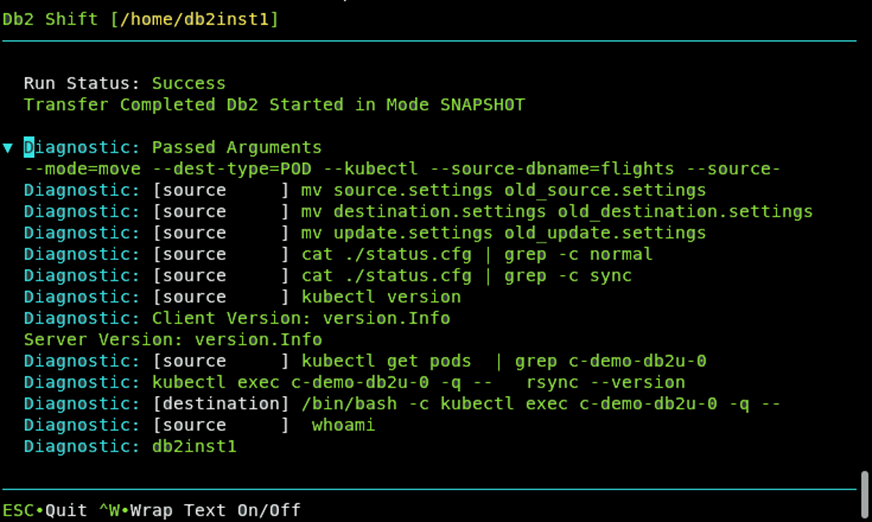Select the 'Run Status: Success' line

[125, 83]
